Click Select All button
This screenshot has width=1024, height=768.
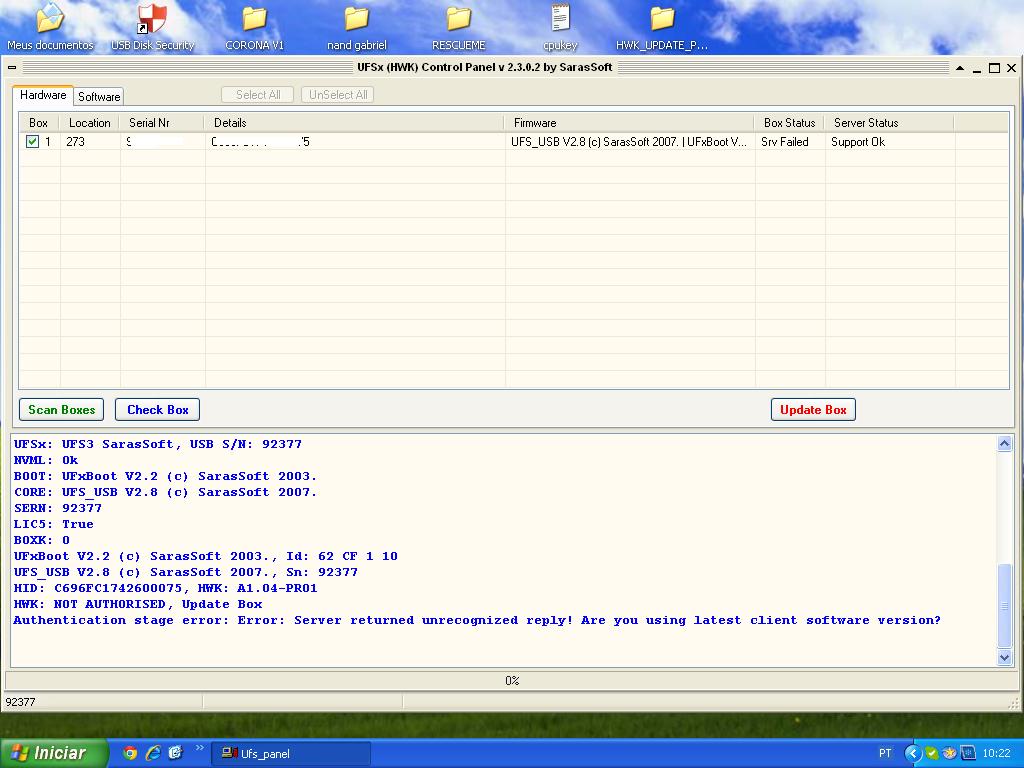[258, 95]
